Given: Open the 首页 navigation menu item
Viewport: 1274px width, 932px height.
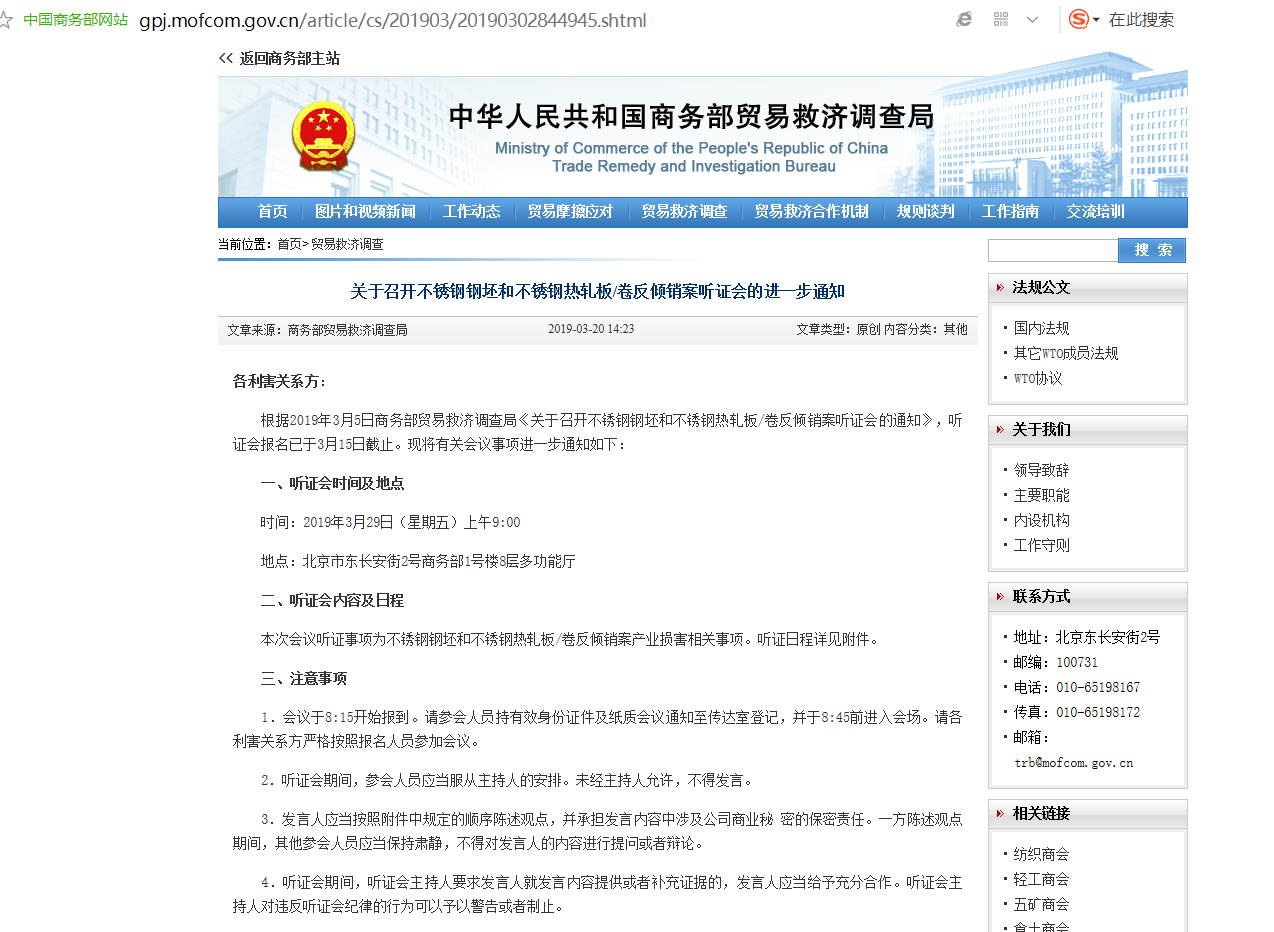Looking at the screenshot, I should coord(272,211).
